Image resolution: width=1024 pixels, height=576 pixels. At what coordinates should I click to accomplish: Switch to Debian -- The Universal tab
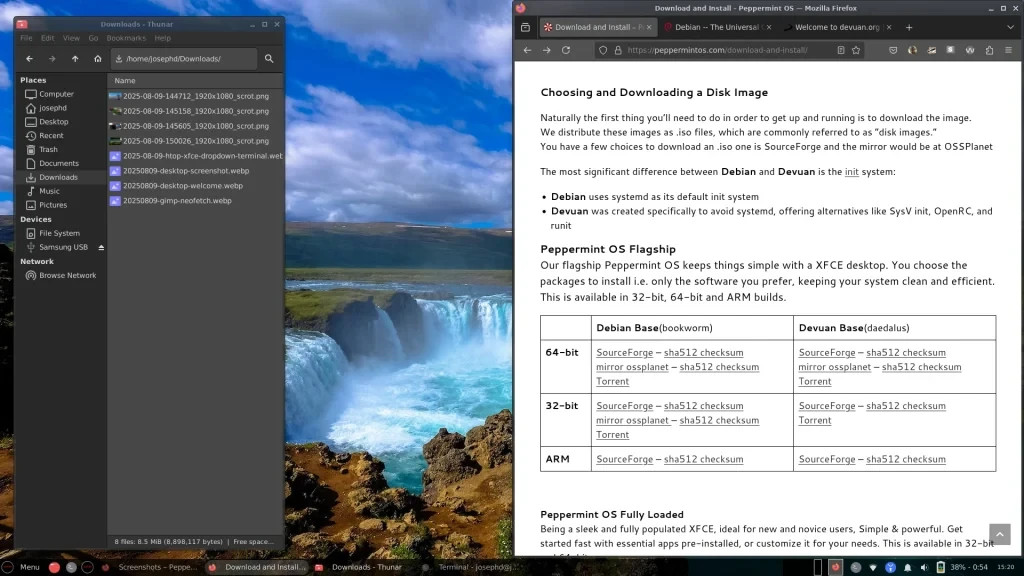(x=718, y=27)
